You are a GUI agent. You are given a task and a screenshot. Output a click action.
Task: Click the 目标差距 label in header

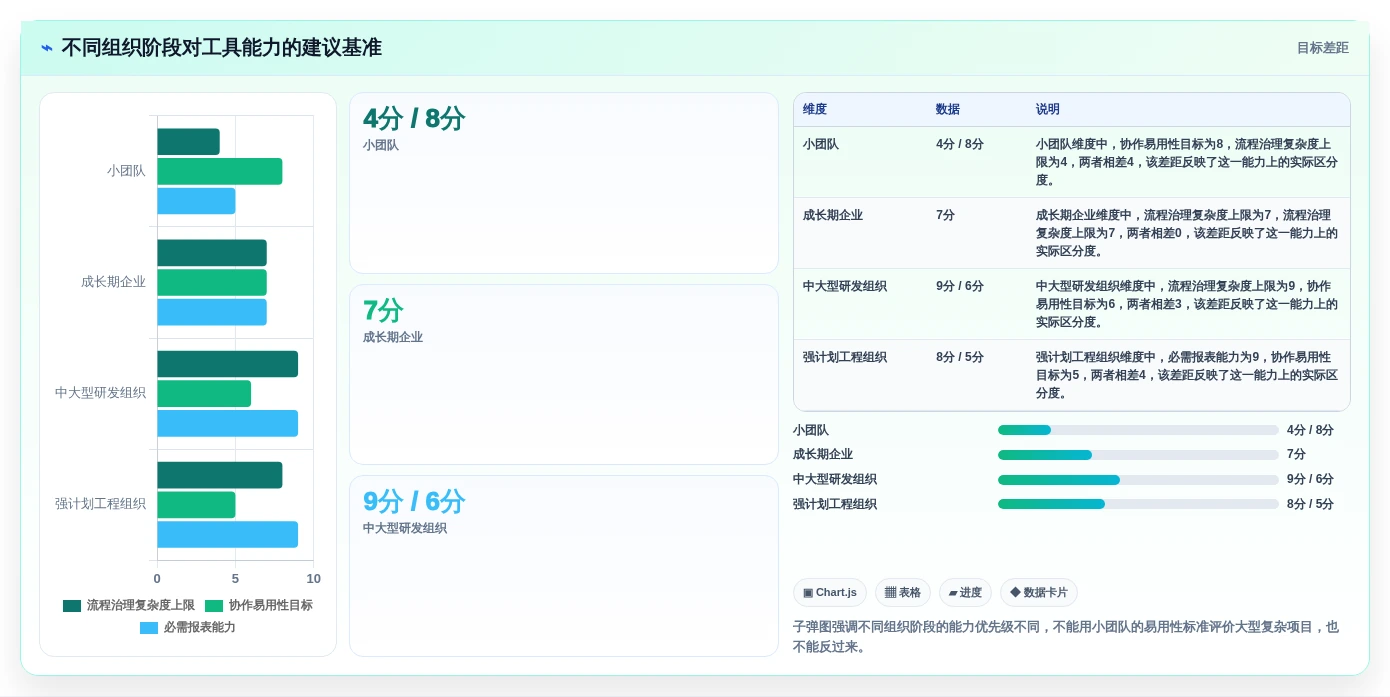pyautogui.click(x=1322, y=48)
